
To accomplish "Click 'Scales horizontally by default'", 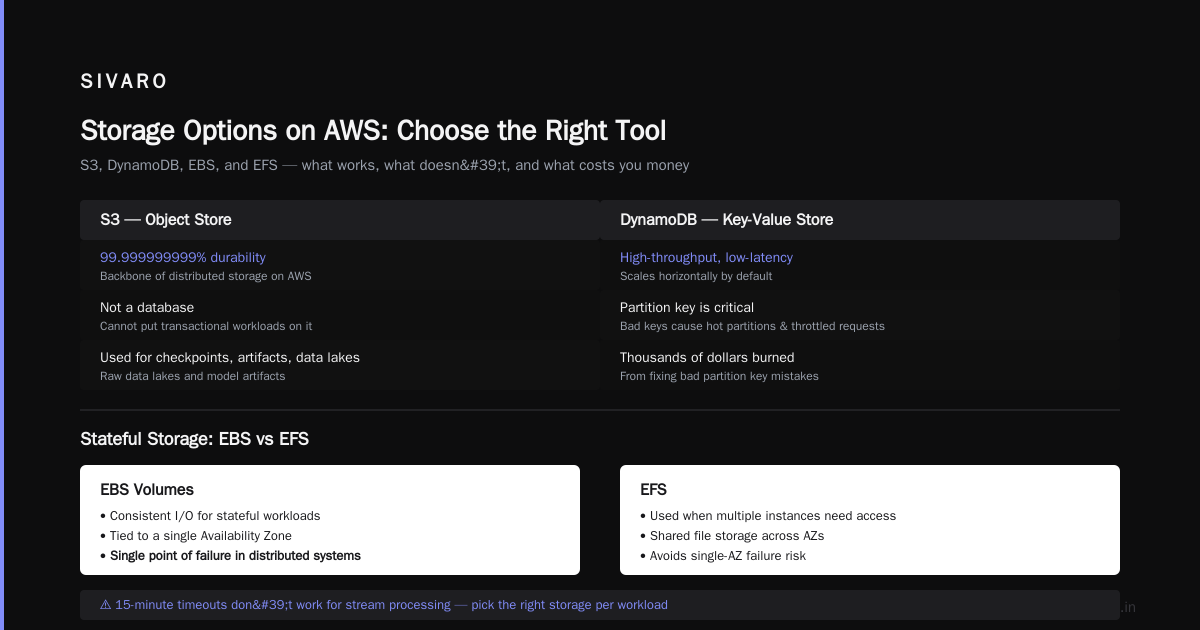I will (696, 276).
